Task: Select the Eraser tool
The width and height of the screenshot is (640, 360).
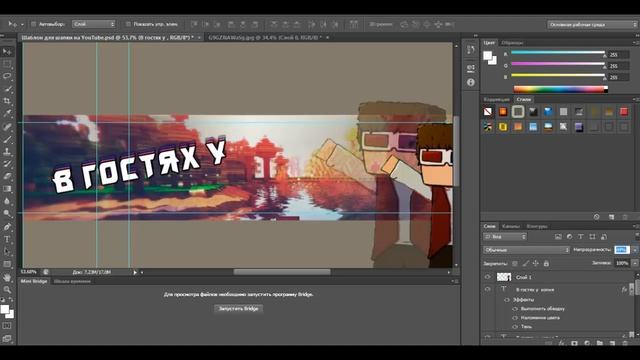Action: (x=7, y=176)
